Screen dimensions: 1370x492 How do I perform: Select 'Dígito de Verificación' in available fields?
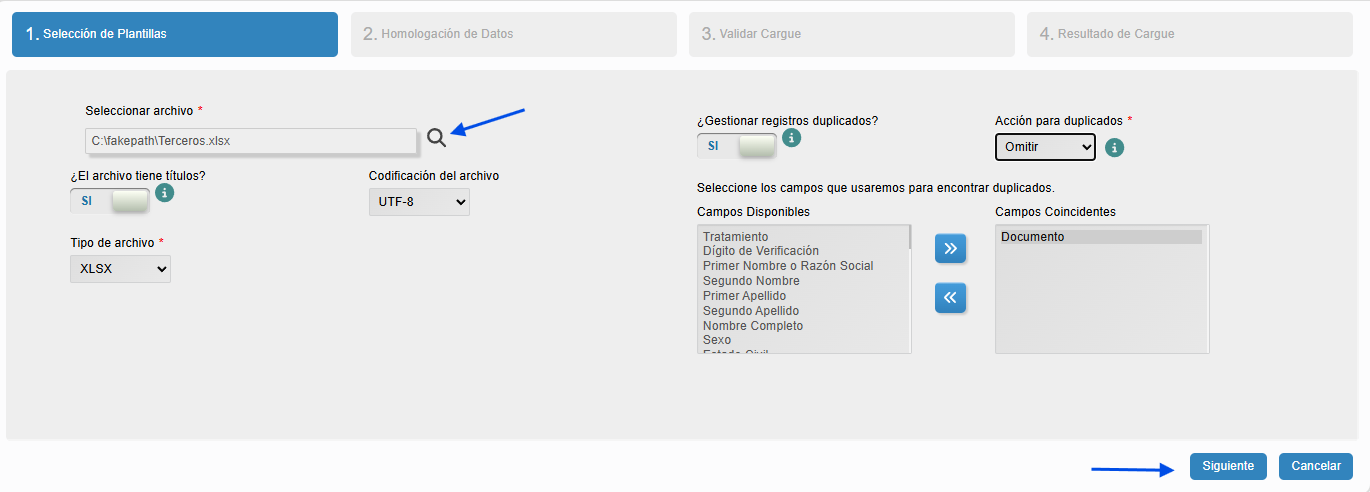pos(760,251)
